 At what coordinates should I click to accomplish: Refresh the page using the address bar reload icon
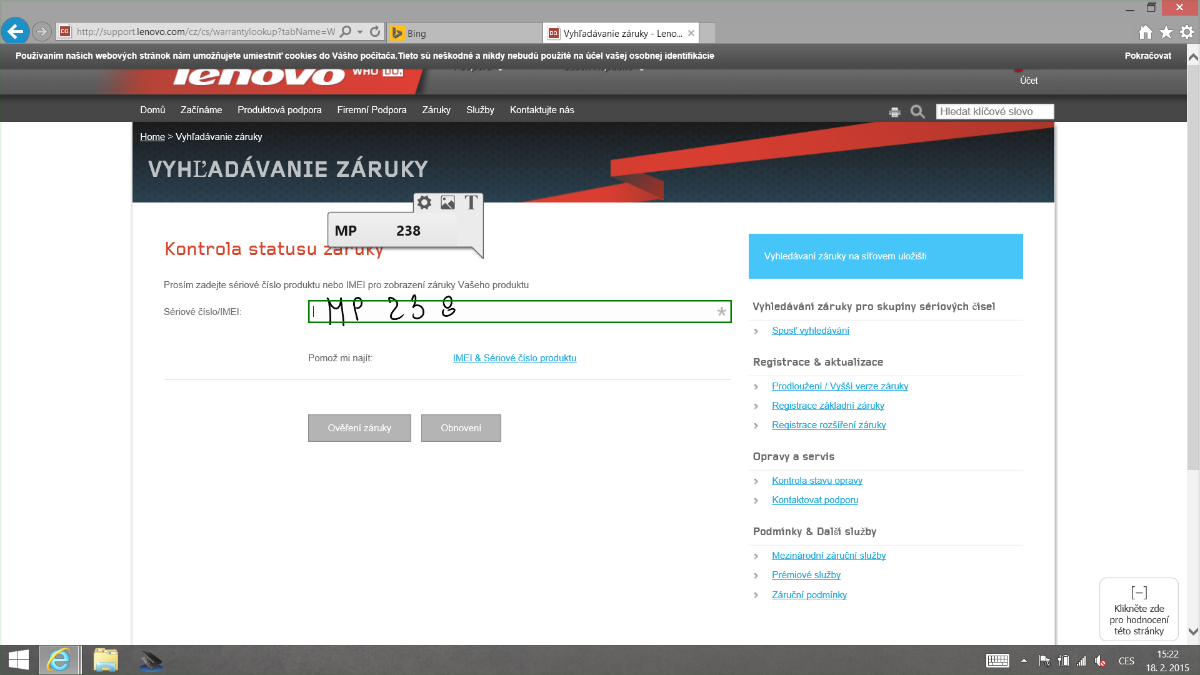tap(375, 32)
